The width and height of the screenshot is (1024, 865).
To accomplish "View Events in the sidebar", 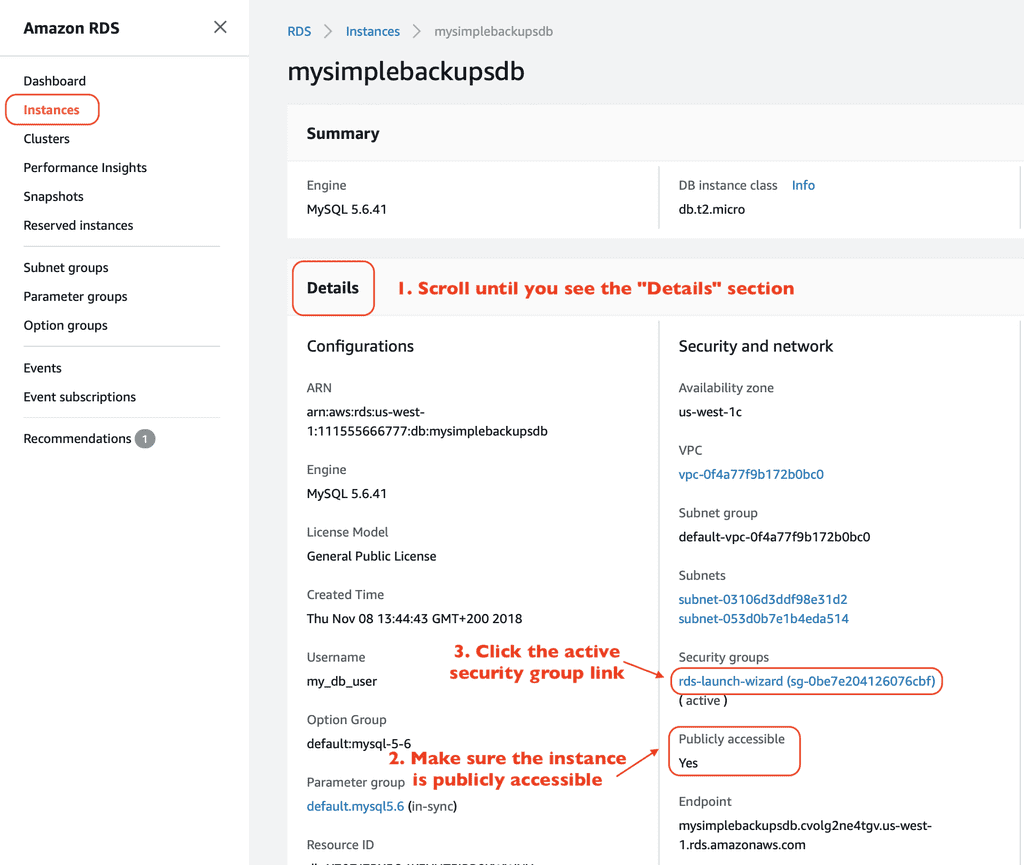I will [x=43, y=368].
